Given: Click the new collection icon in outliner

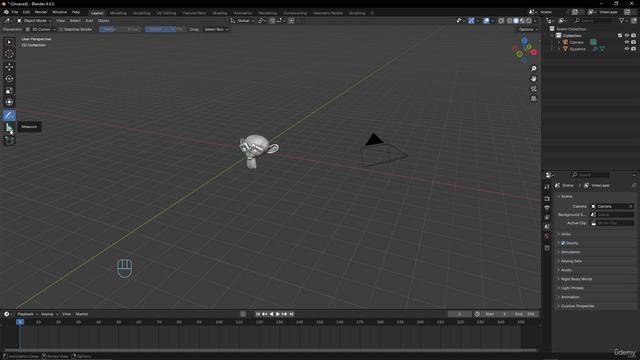Looking at the screenshot, I should coord(634,20).
